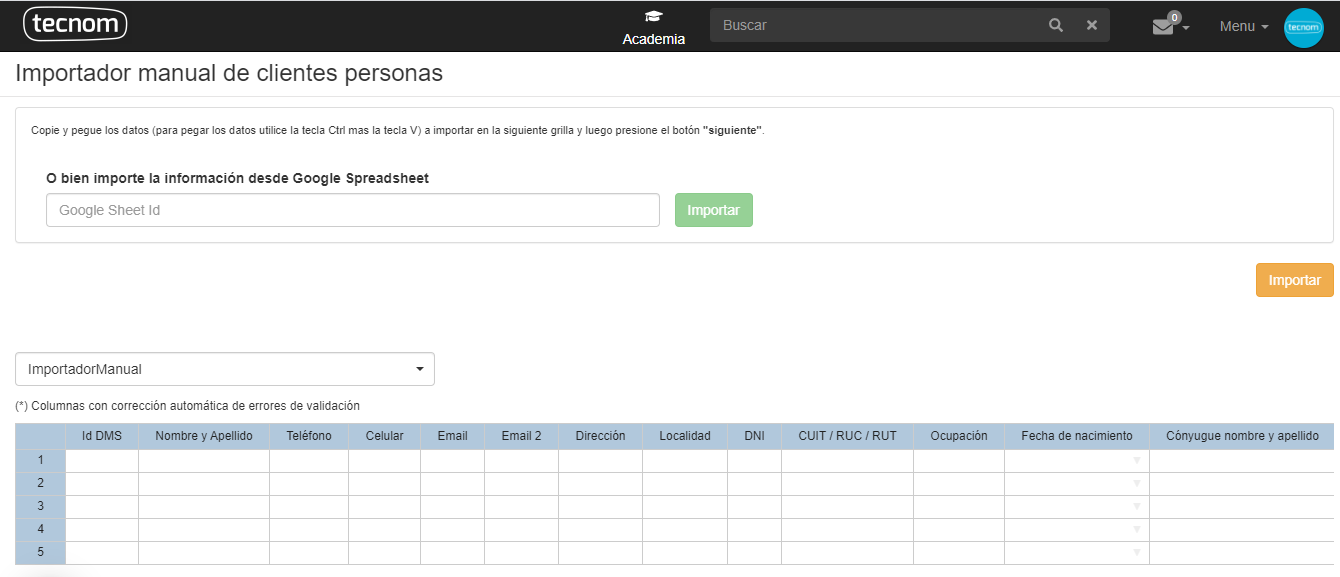The width and height of the screenshot is (1340, 577).
Task: Click the DNI cell in row 4
Action: [x=755, y=530]
